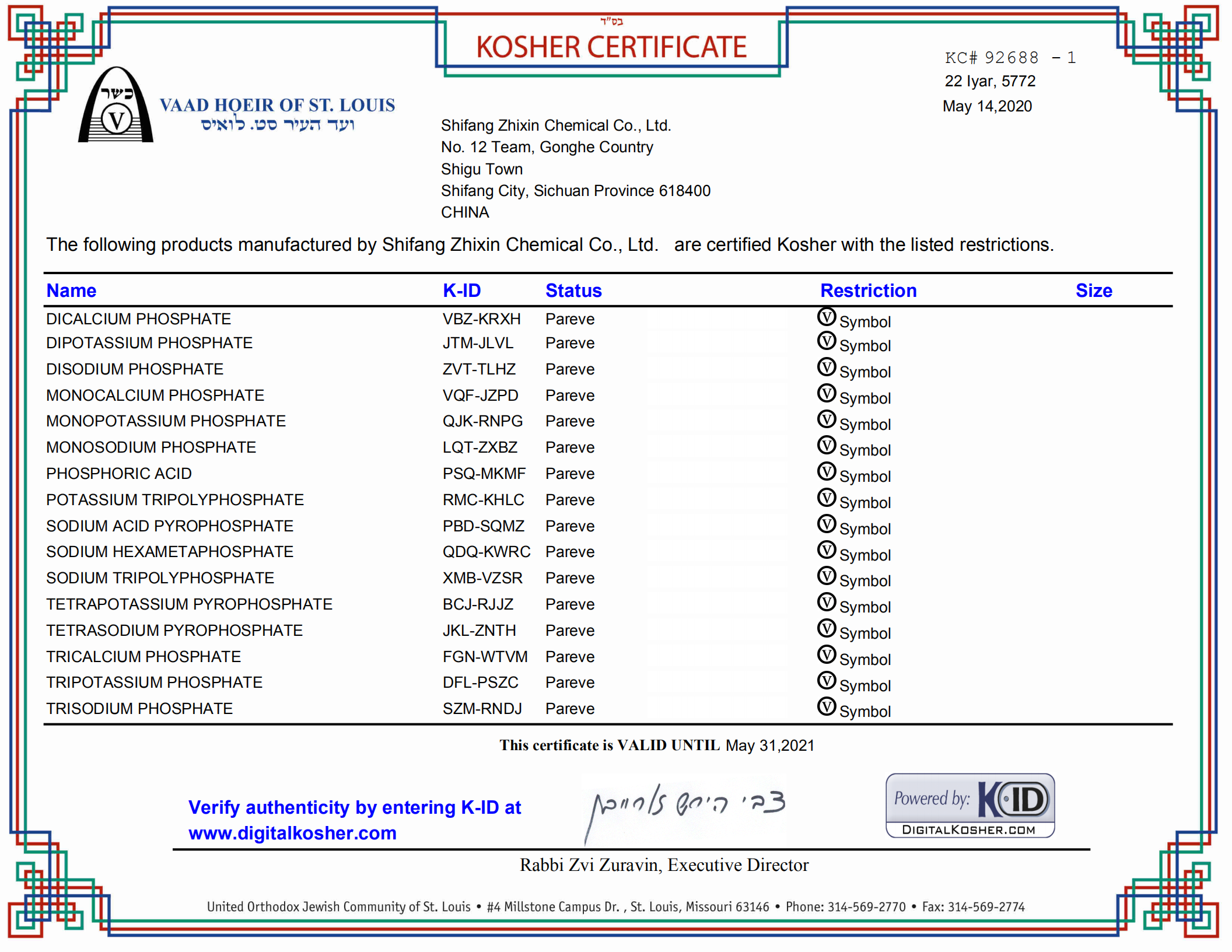1232x952 pixels.
Task: Click the V symbol for Sodium Hexametaphosphate
Action: (826, 549)
